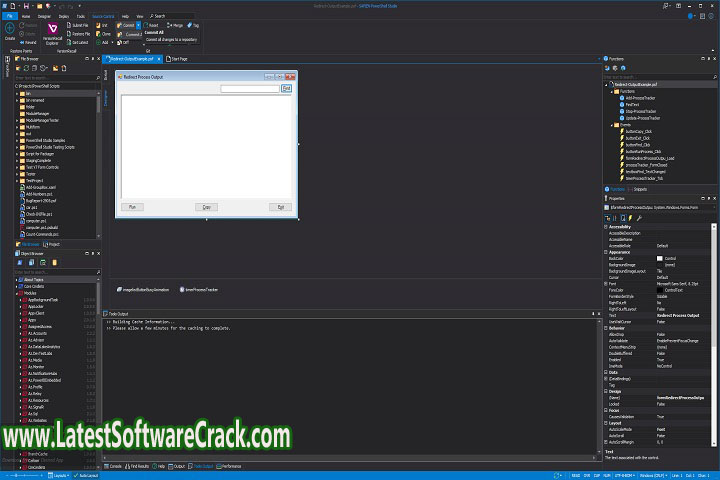Collapse the Events folder in Functions panel
This screenshot has width=720, height=480.
click(612, 125)
